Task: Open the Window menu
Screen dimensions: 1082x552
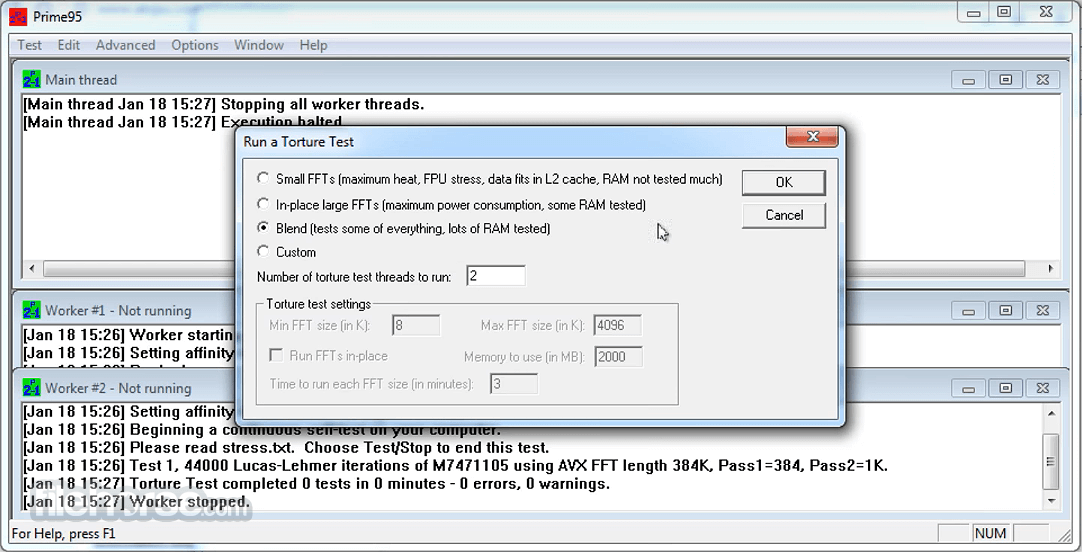Action: tap(259, 45)
